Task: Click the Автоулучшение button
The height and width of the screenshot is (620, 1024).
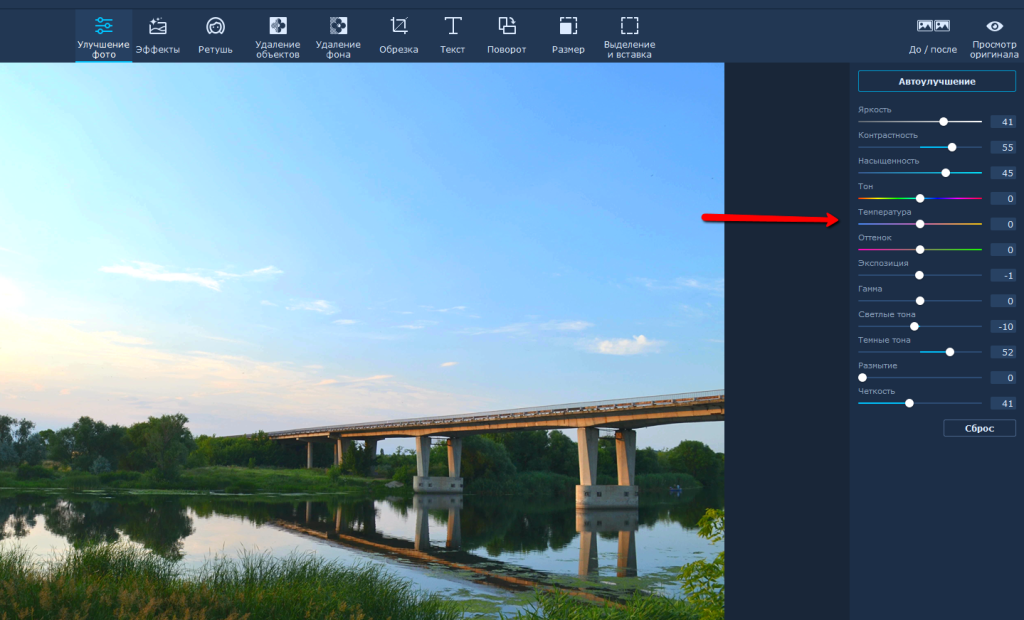Action: point(936,82)
